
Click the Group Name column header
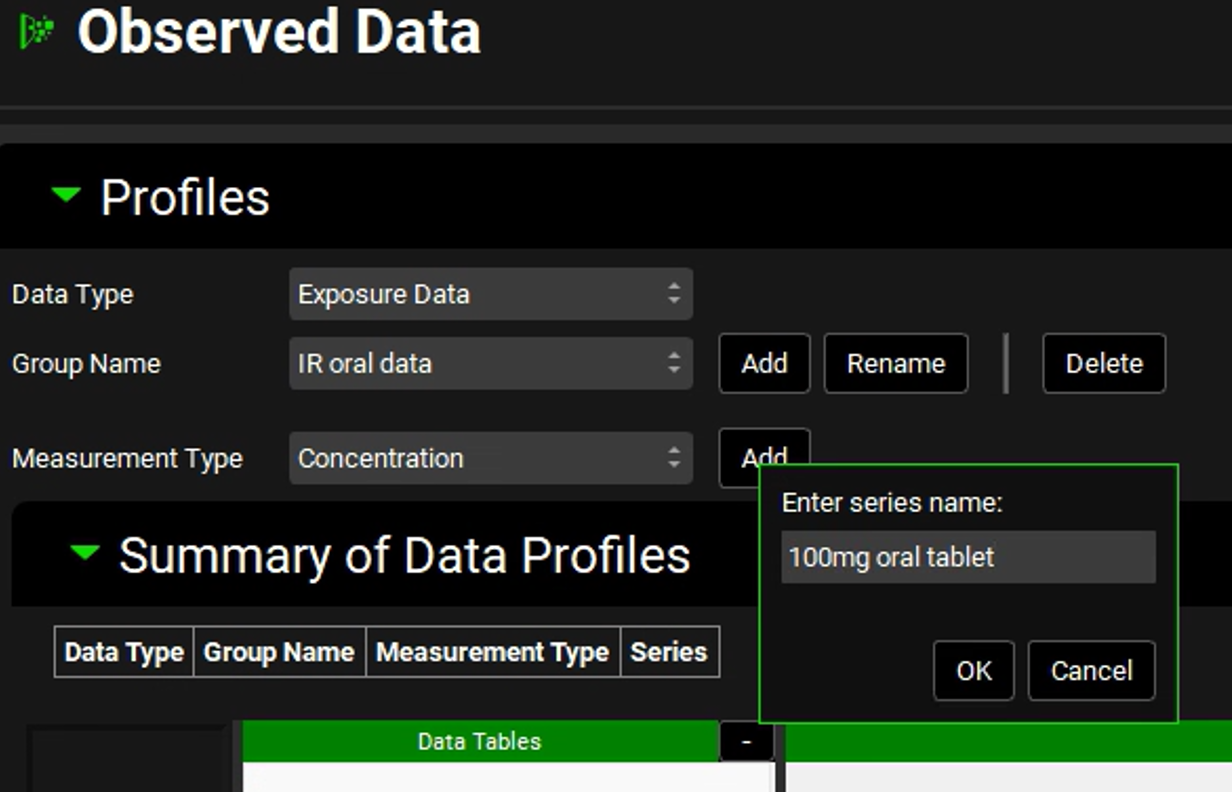[x=279, y=652]
